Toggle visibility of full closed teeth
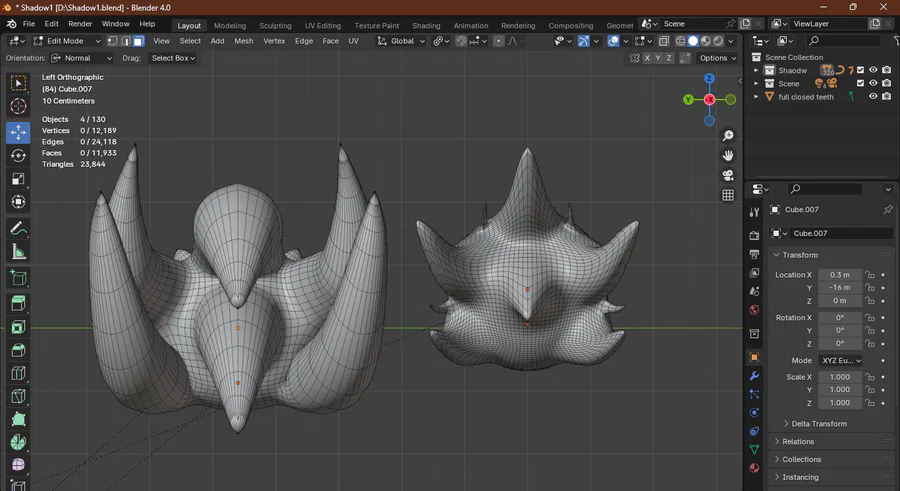The width and height of the screenshot is (900, 491). click(x=873, y=97)
